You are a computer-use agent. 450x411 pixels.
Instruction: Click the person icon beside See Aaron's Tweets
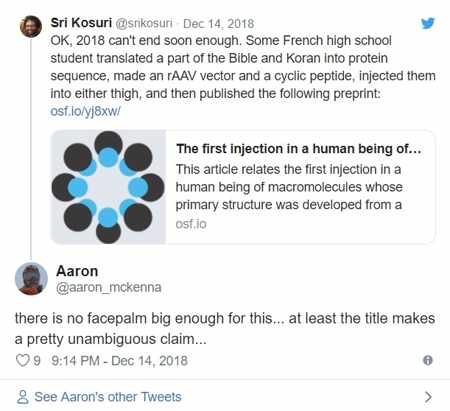tap(23, 397)
